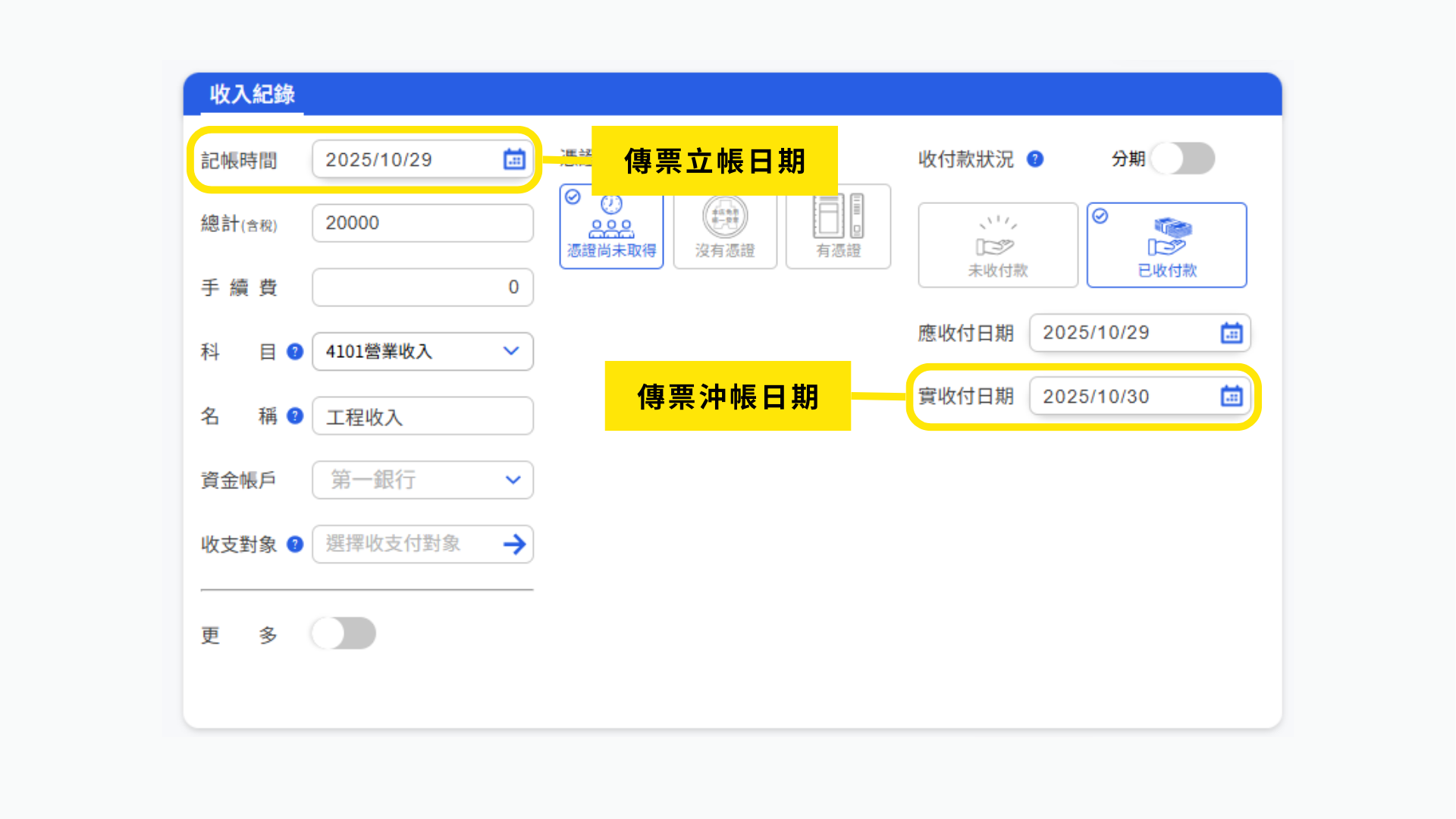Click help icon next to 科目
The width and height of the screenshot is (1456, 819).
[295, 352]
